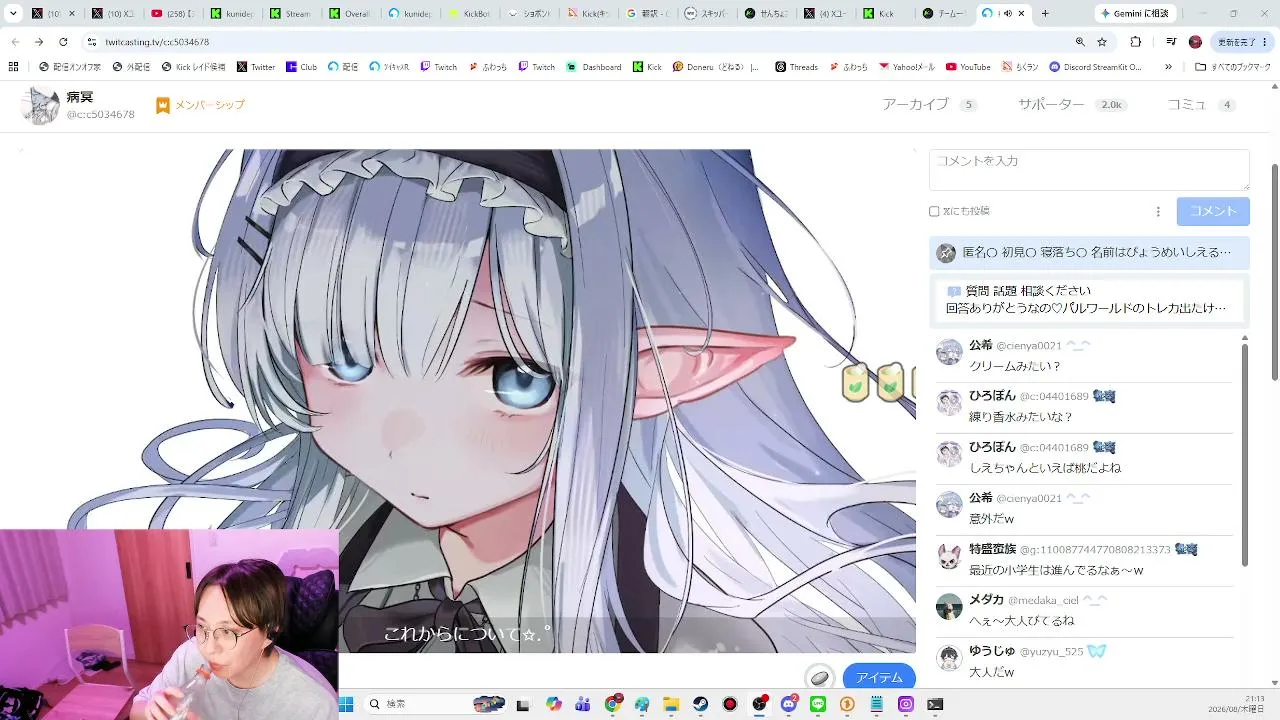Screen dimensions: 1280x720
Task: Open a new browser tab
Action: 1045,14
